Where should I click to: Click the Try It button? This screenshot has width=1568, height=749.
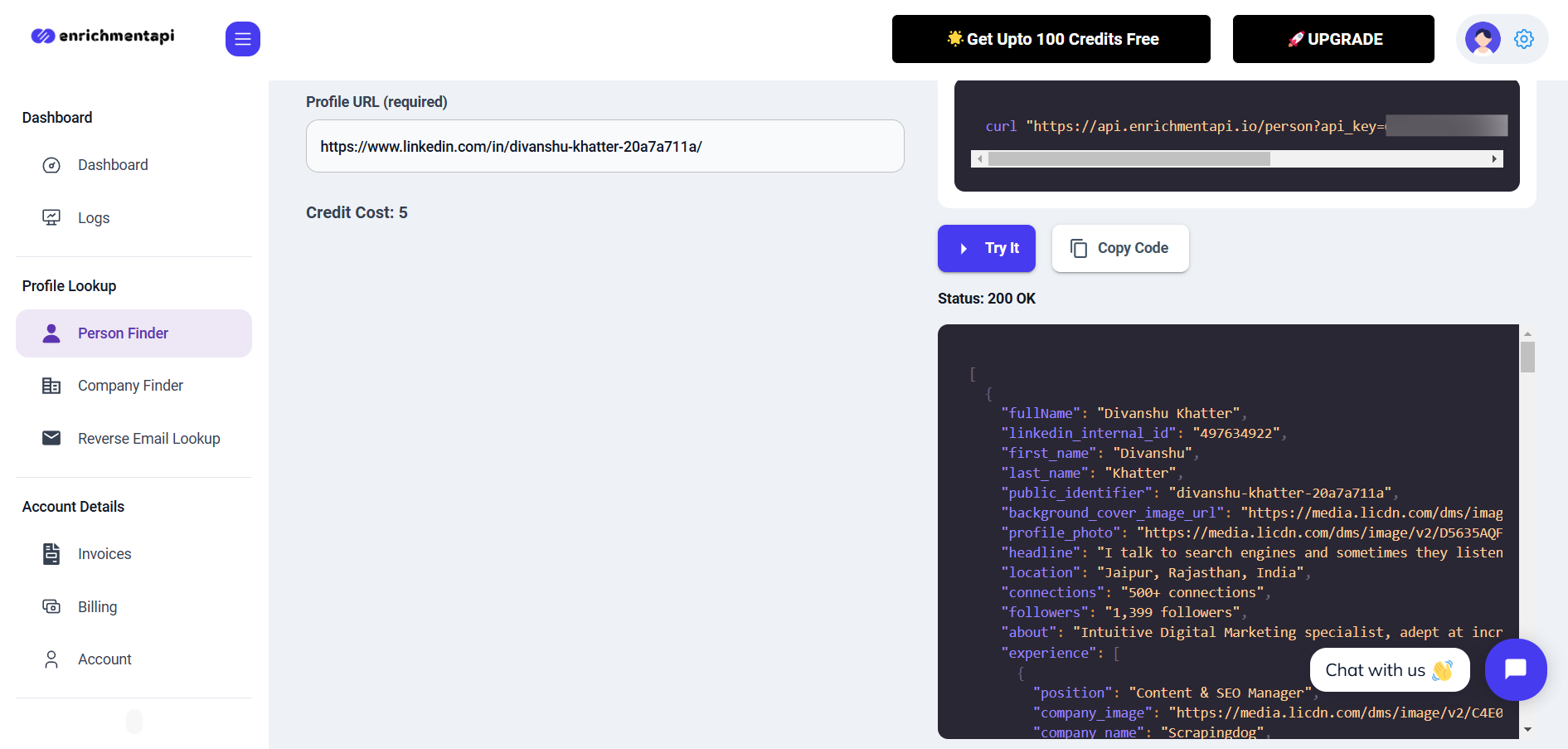tap(986, 248)
